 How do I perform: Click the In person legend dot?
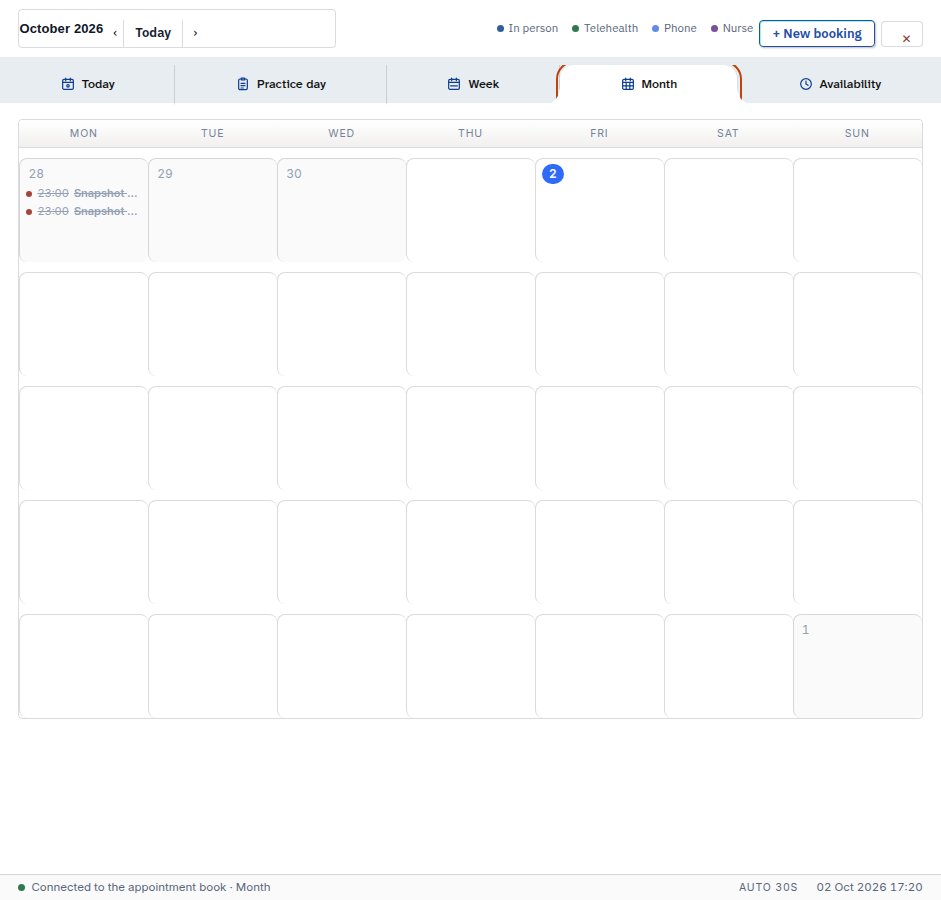coord(500,29)
